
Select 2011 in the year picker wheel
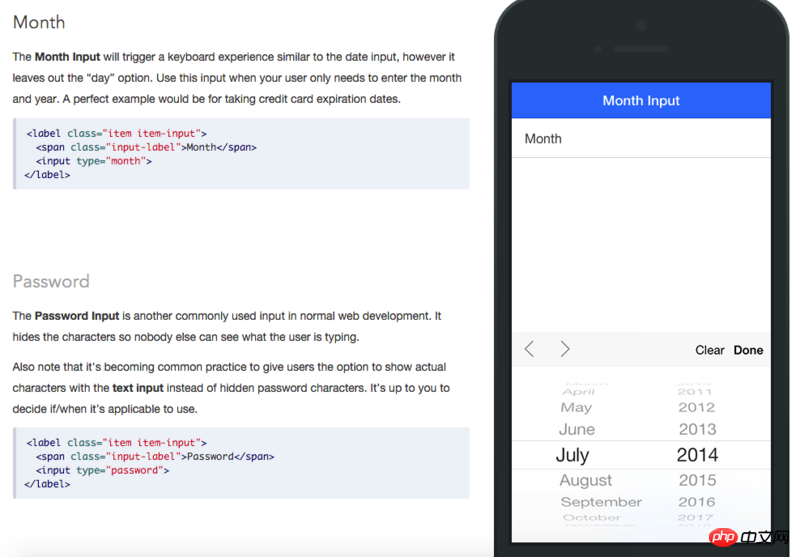694,392
